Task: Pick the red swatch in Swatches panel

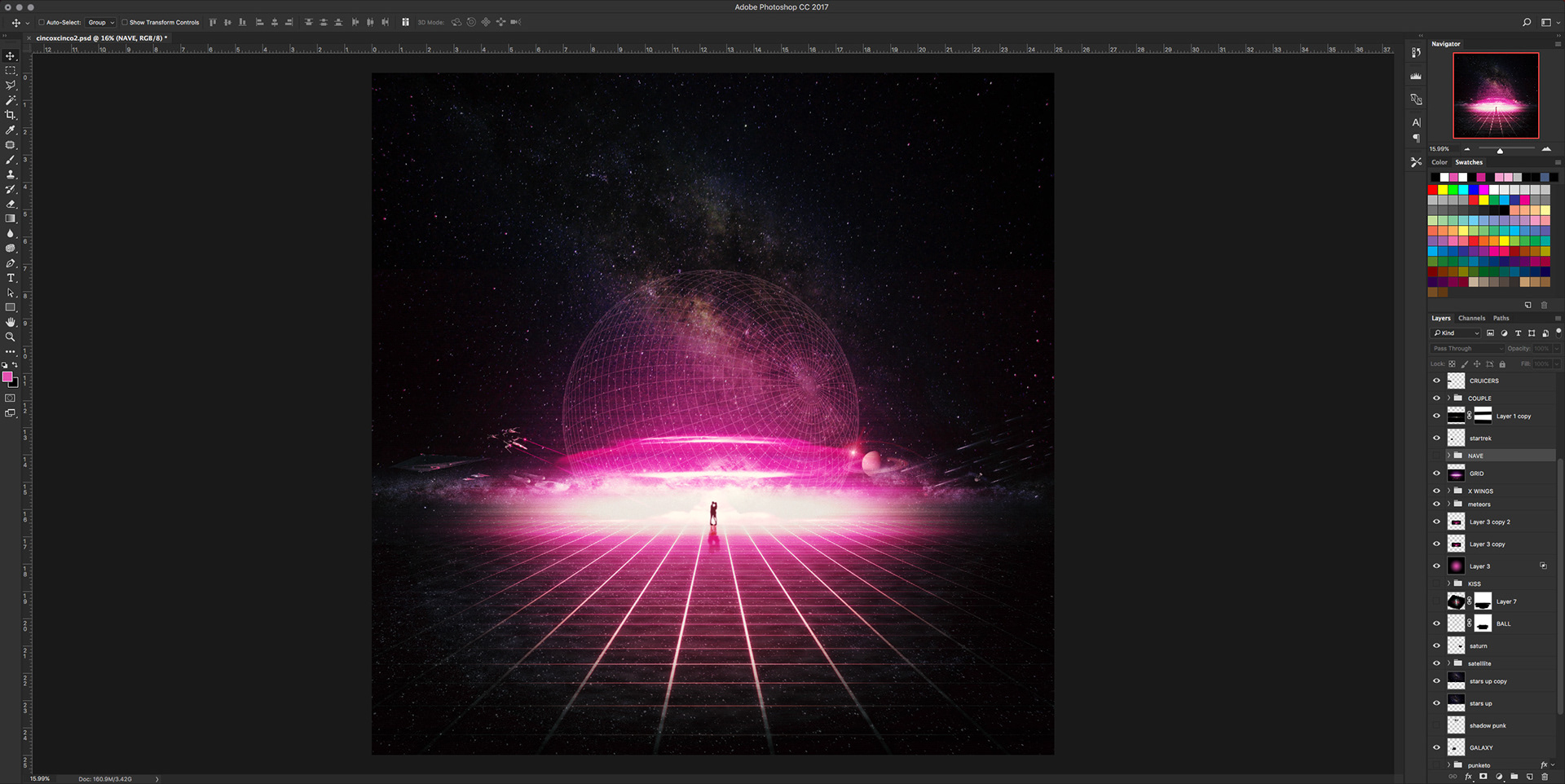Action: (1433, 190)
